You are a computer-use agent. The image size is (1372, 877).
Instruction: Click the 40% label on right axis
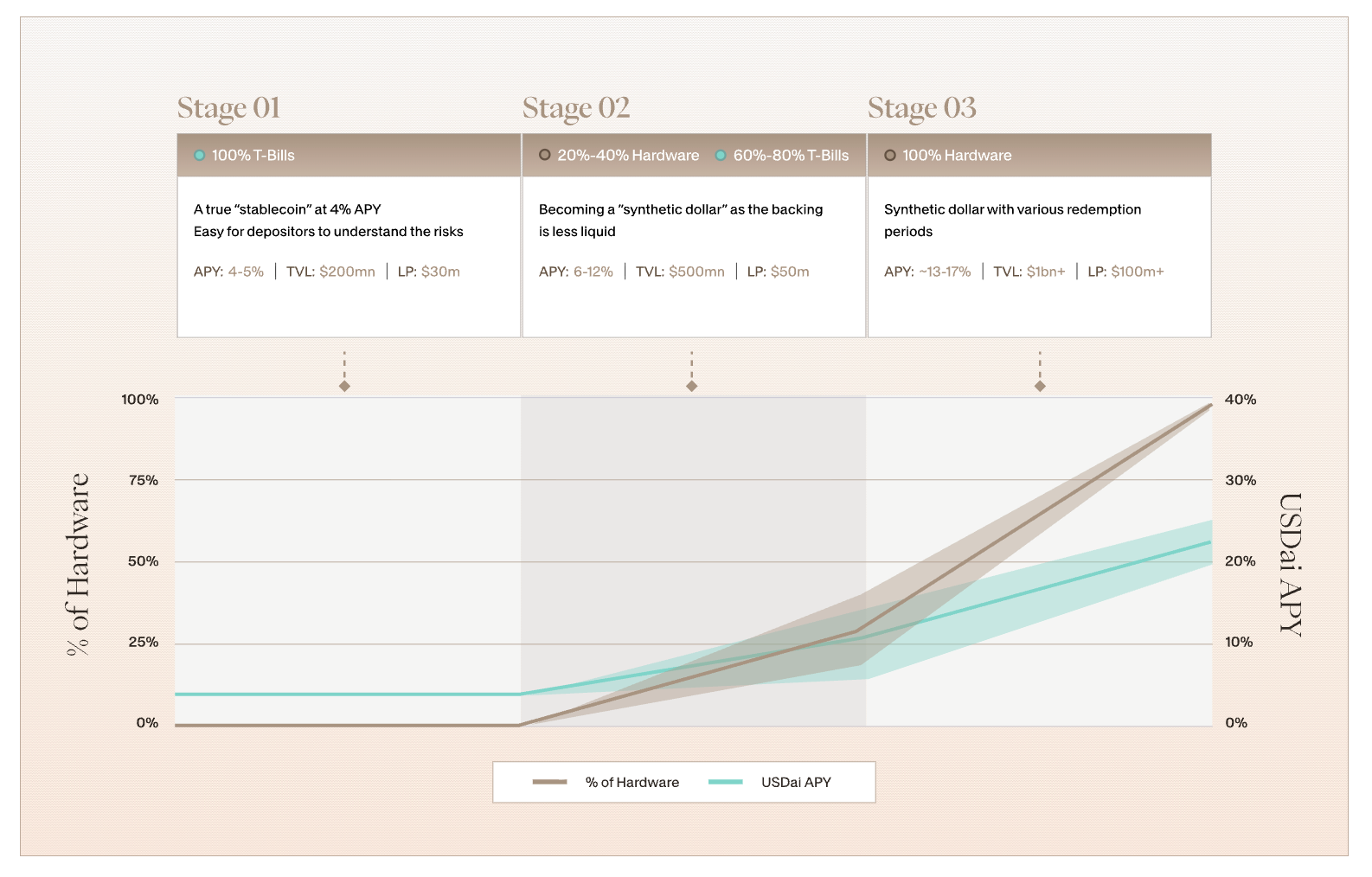[1241, 400]
